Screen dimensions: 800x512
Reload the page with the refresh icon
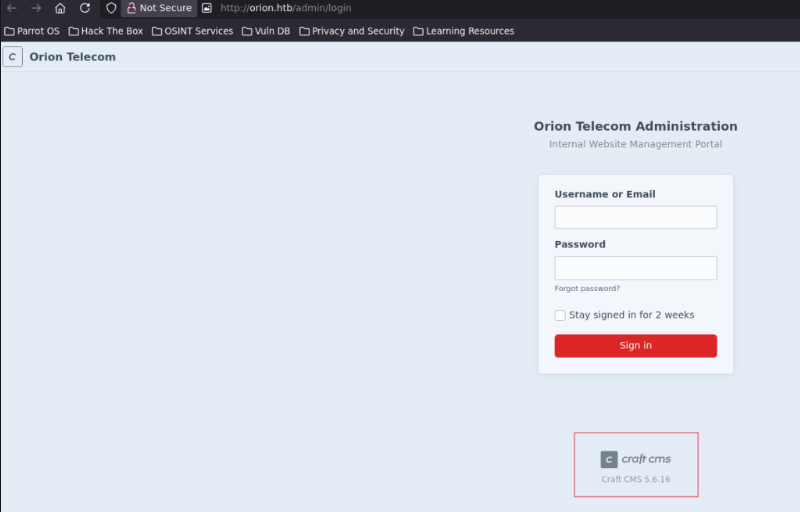click(85, 8)
